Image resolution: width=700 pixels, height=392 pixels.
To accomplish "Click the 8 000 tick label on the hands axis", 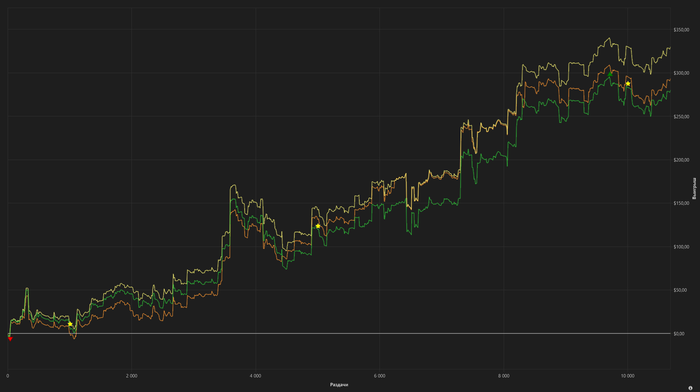I will coord(504,376).
